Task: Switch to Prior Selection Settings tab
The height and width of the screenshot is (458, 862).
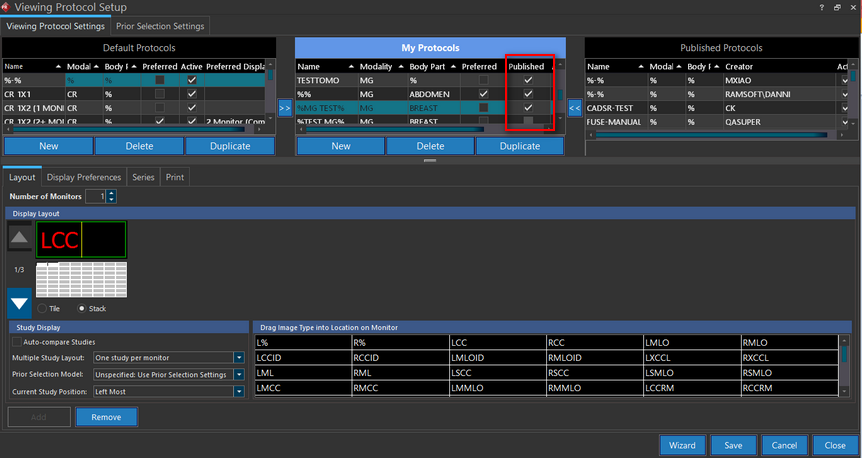Action: point(160,26)
